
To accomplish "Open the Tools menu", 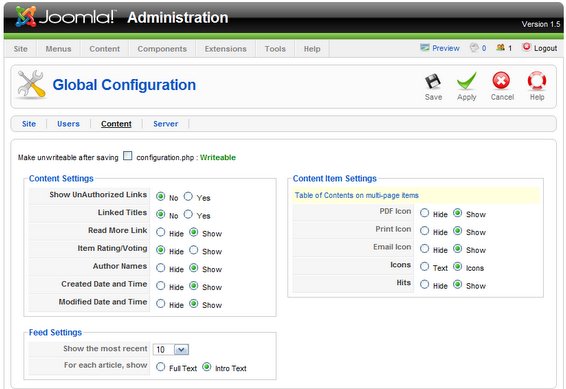I will 275,49.
